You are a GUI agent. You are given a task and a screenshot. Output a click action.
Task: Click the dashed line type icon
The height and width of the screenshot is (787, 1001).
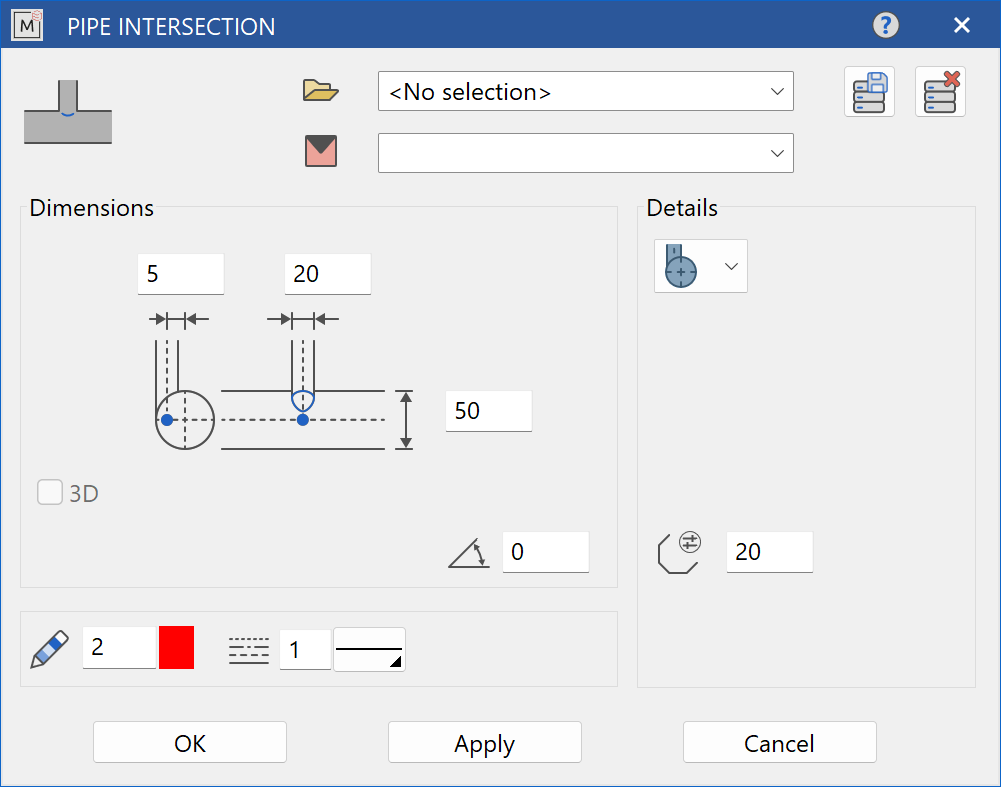pos(249,650)
